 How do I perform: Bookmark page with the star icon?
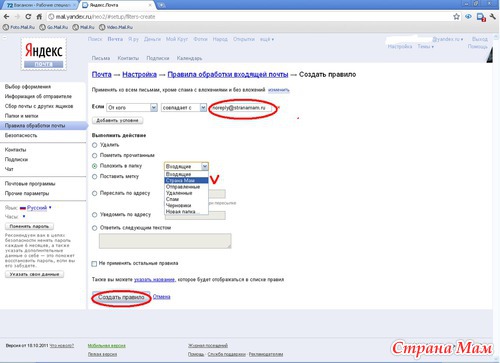456,17
